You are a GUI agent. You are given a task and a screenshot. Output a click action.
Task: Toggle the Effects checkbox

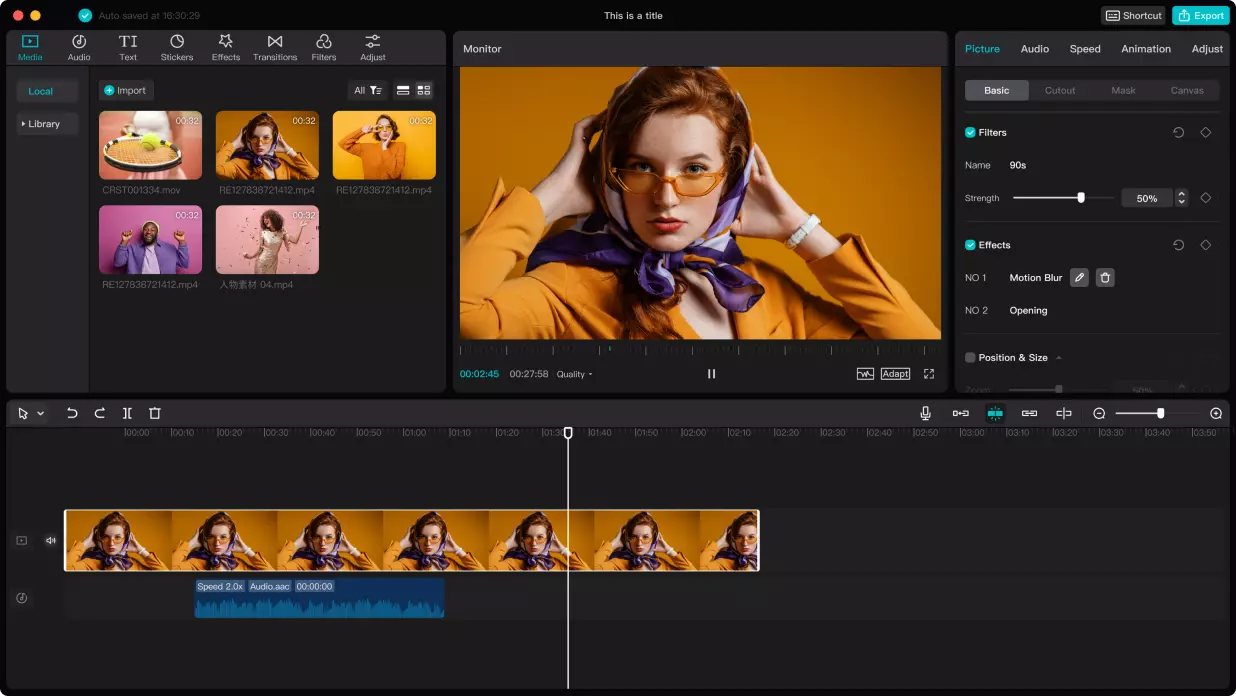pyautogui.click(x=970, y=245)
